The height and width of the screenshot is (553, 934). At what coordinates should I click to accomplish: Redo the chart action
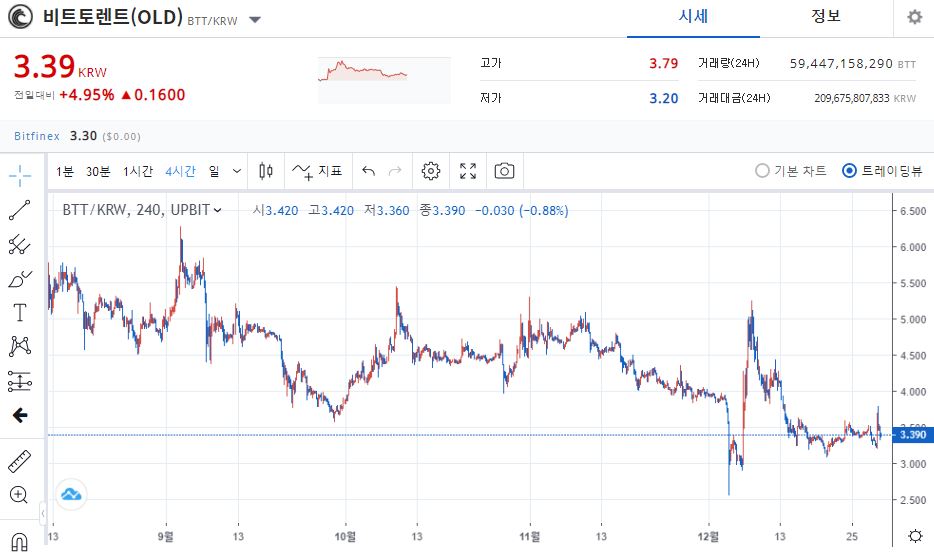(x=395, y=172)
